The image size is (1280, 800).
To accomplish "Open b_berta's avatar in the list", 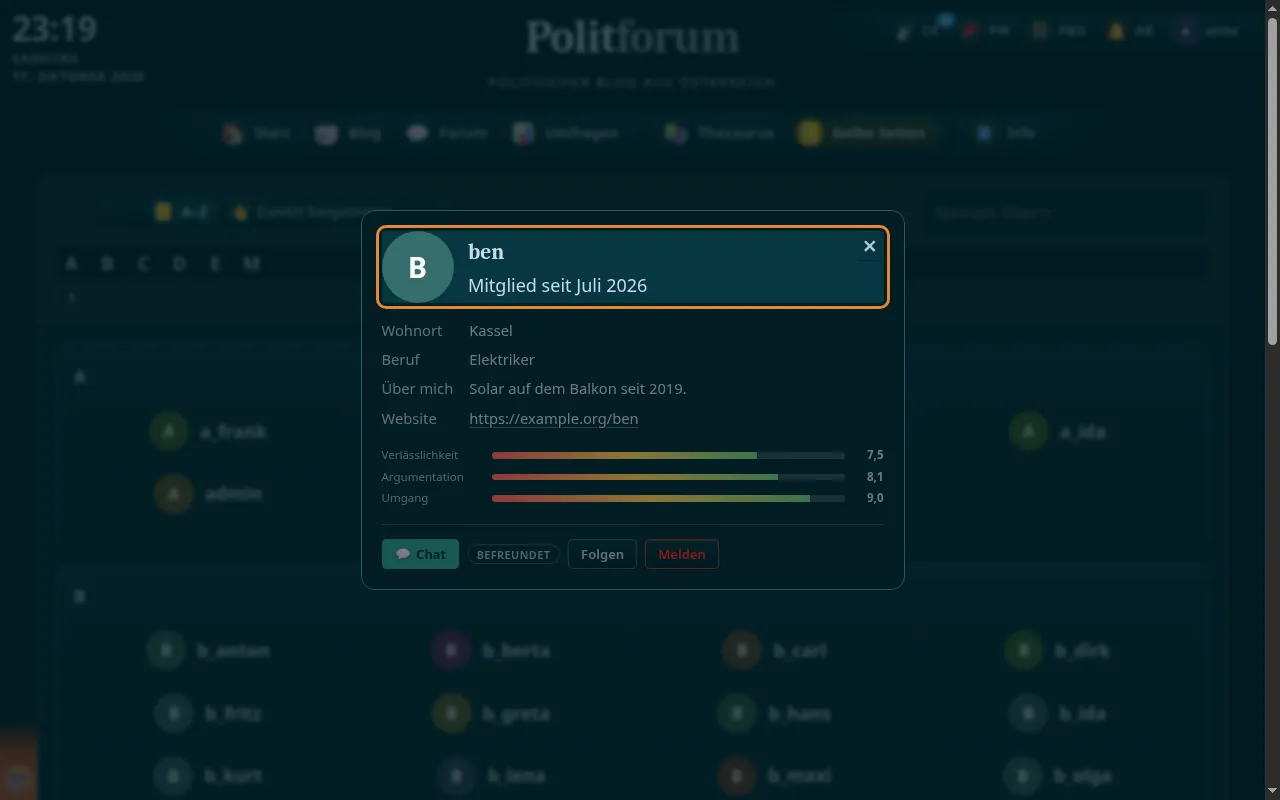I will [x=452, y=650].
